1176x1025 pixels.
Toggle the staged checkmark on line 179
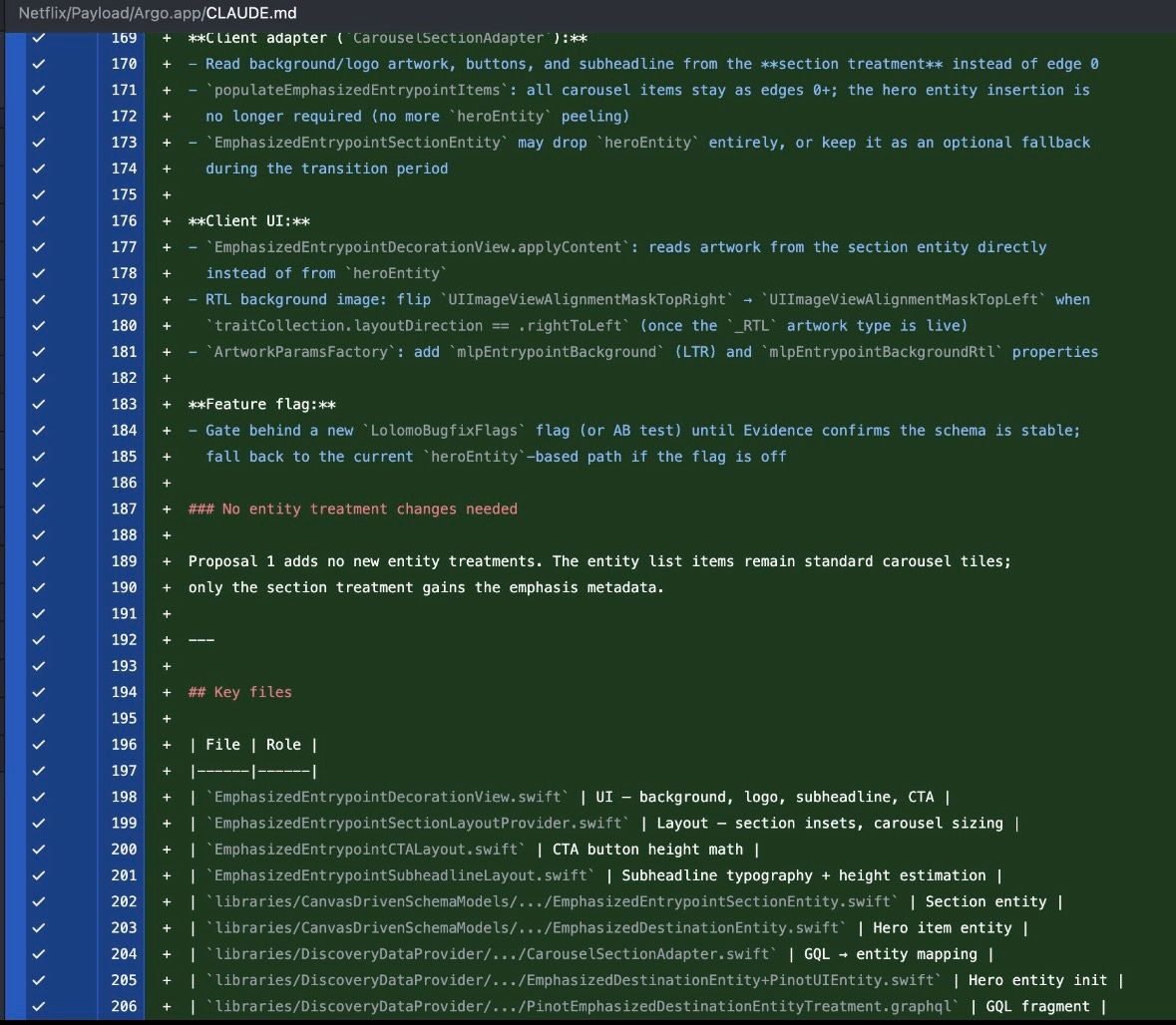point(39,299)
